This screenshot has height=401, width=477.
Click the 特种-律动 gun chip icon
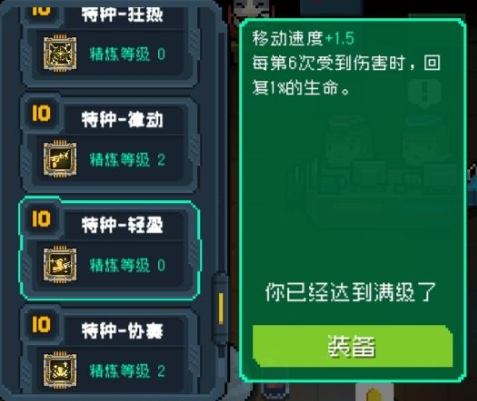[x=60, y=159]
